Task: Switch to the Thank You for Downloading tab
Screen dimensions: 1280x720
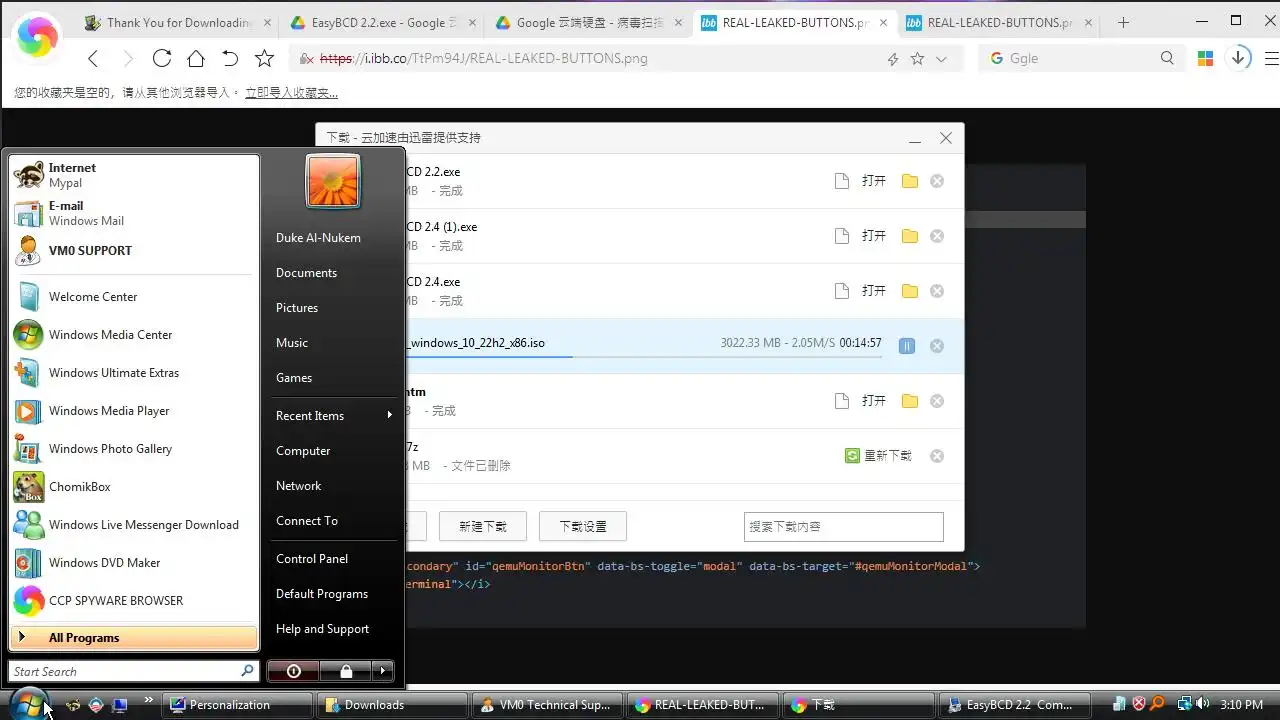Action: pos(179,22)
